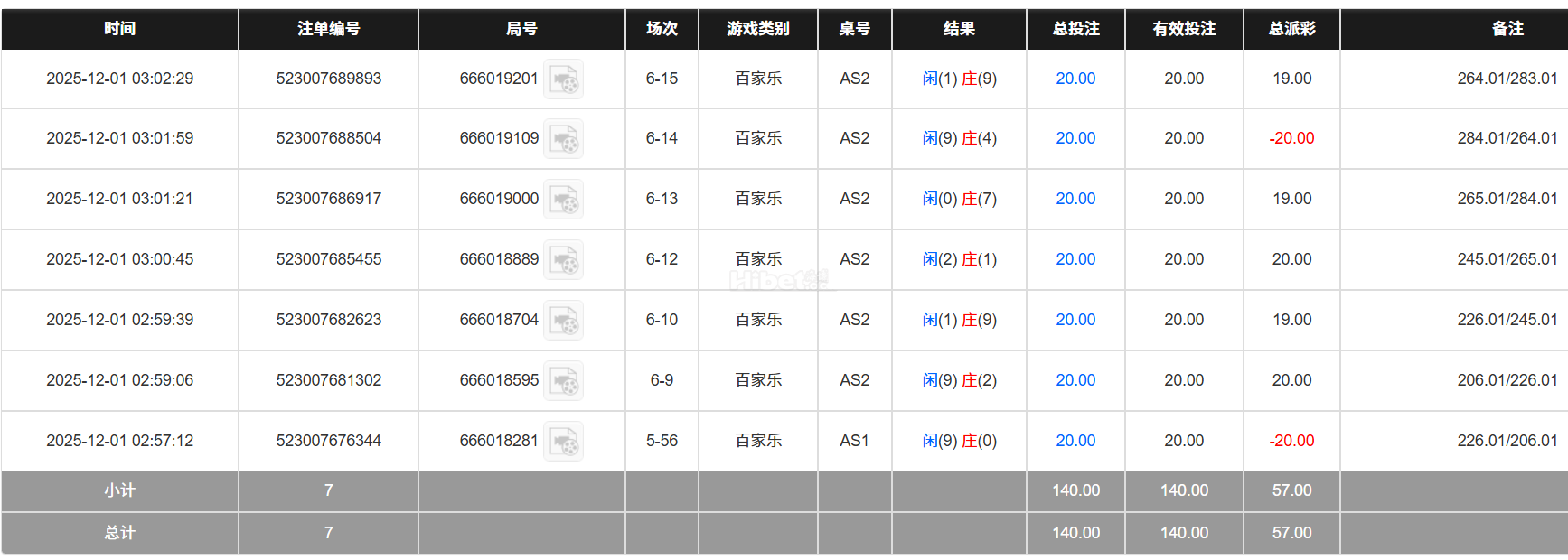The height and width of the screenshot is (560, 1568).
Task: Click remark 245.01/265.01 cell
Action: pyautogui.click(x=1507, y=259)
